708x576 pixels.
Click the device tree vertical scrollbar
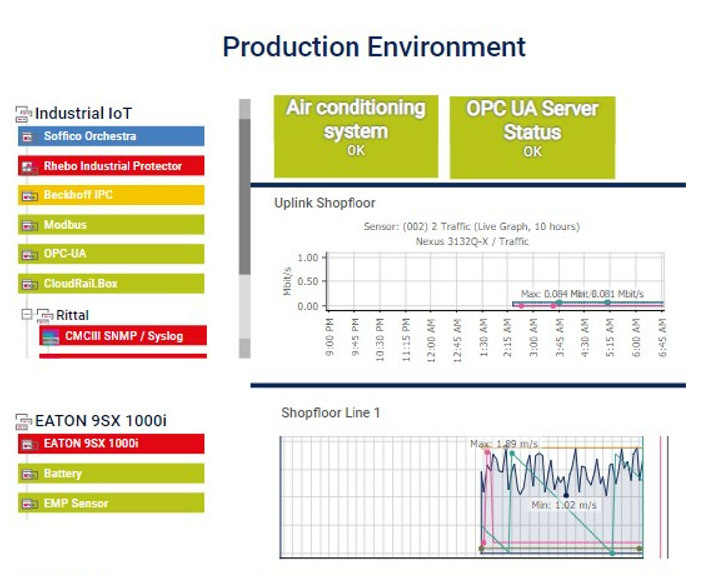point(244,200)
